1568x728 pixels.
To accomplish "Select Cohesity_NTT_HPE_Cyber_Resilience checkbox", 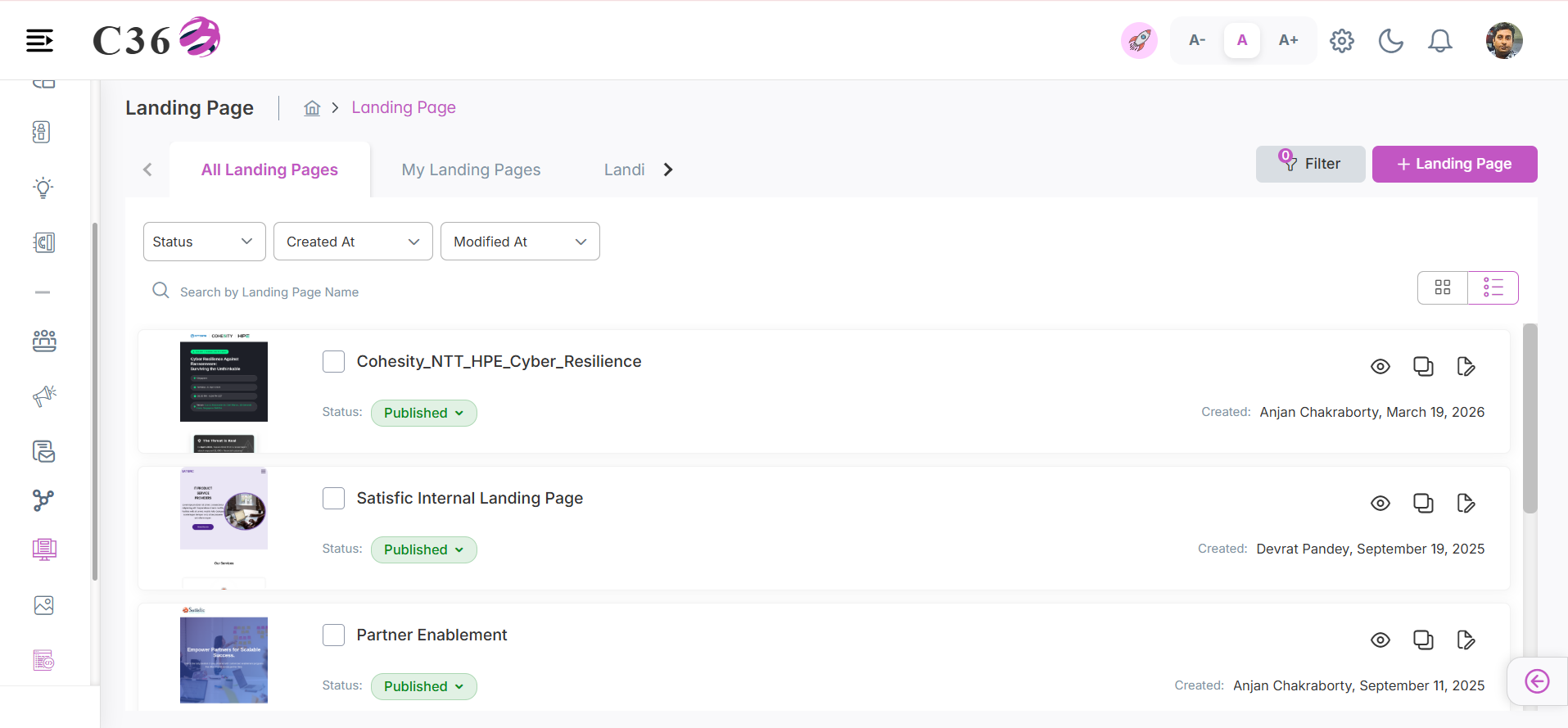I will tap(333, 361).
